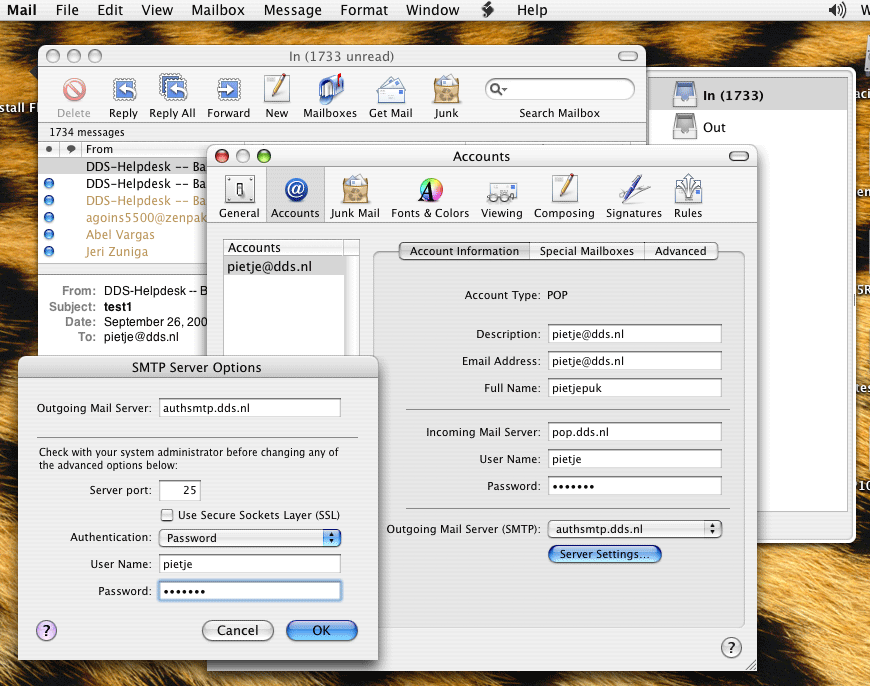Open Outgoing Mail Server (SMTP) dropdown

[634, 529]
